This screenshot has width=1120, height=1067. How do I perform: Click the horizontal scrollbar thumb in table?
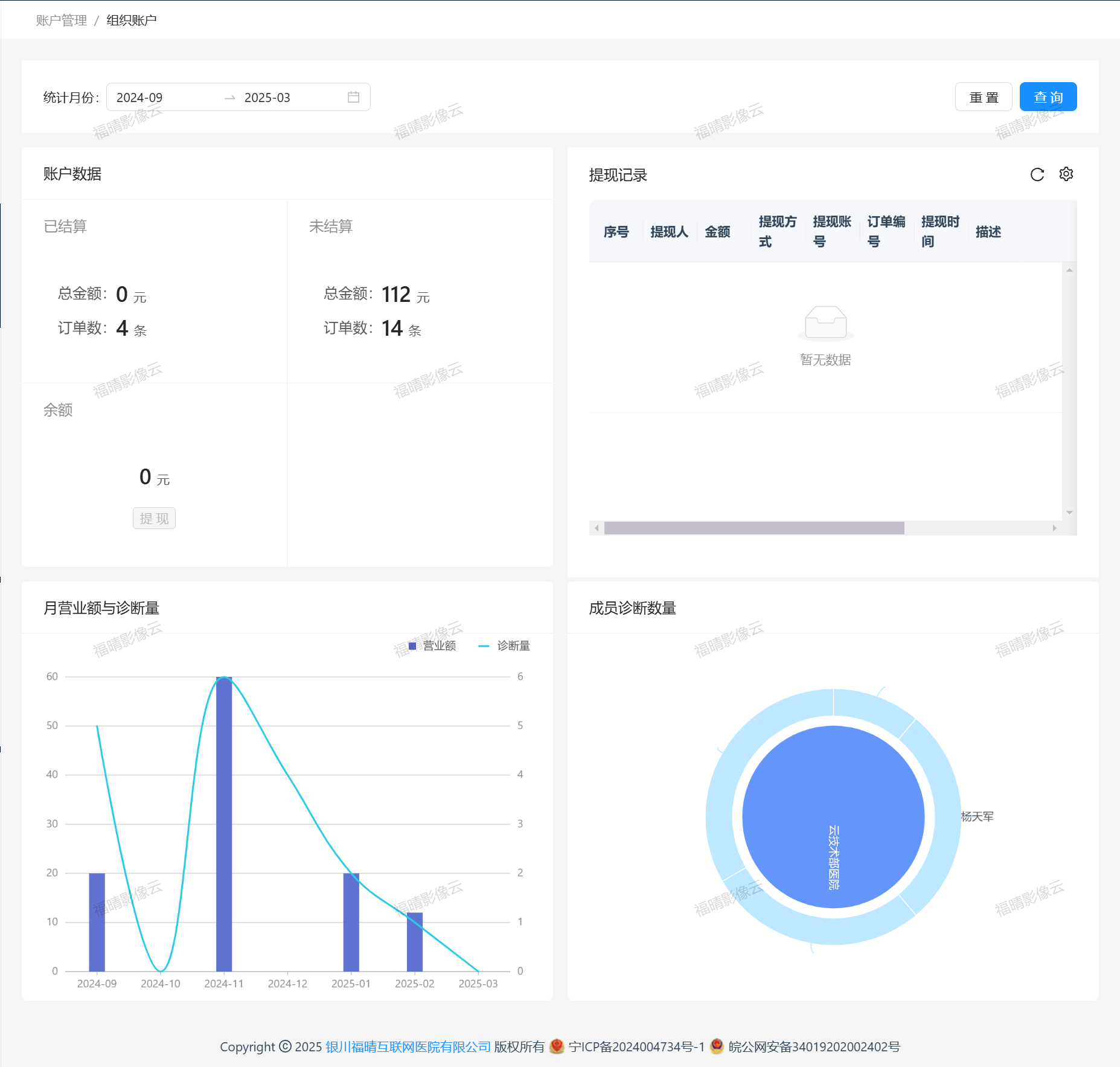coord(754,528)
